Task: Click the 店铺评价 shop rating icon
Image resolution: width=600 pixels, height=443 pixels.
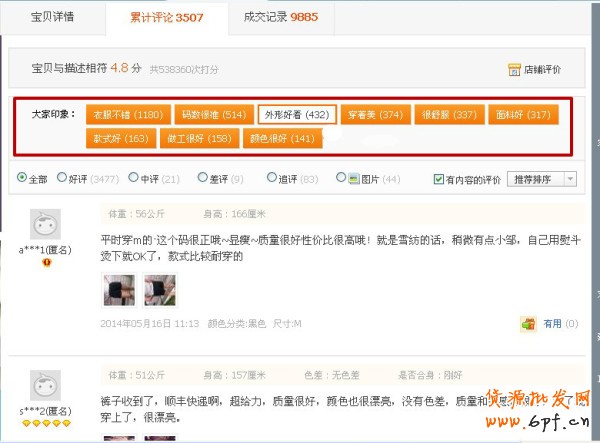Action: click(514, 69)
